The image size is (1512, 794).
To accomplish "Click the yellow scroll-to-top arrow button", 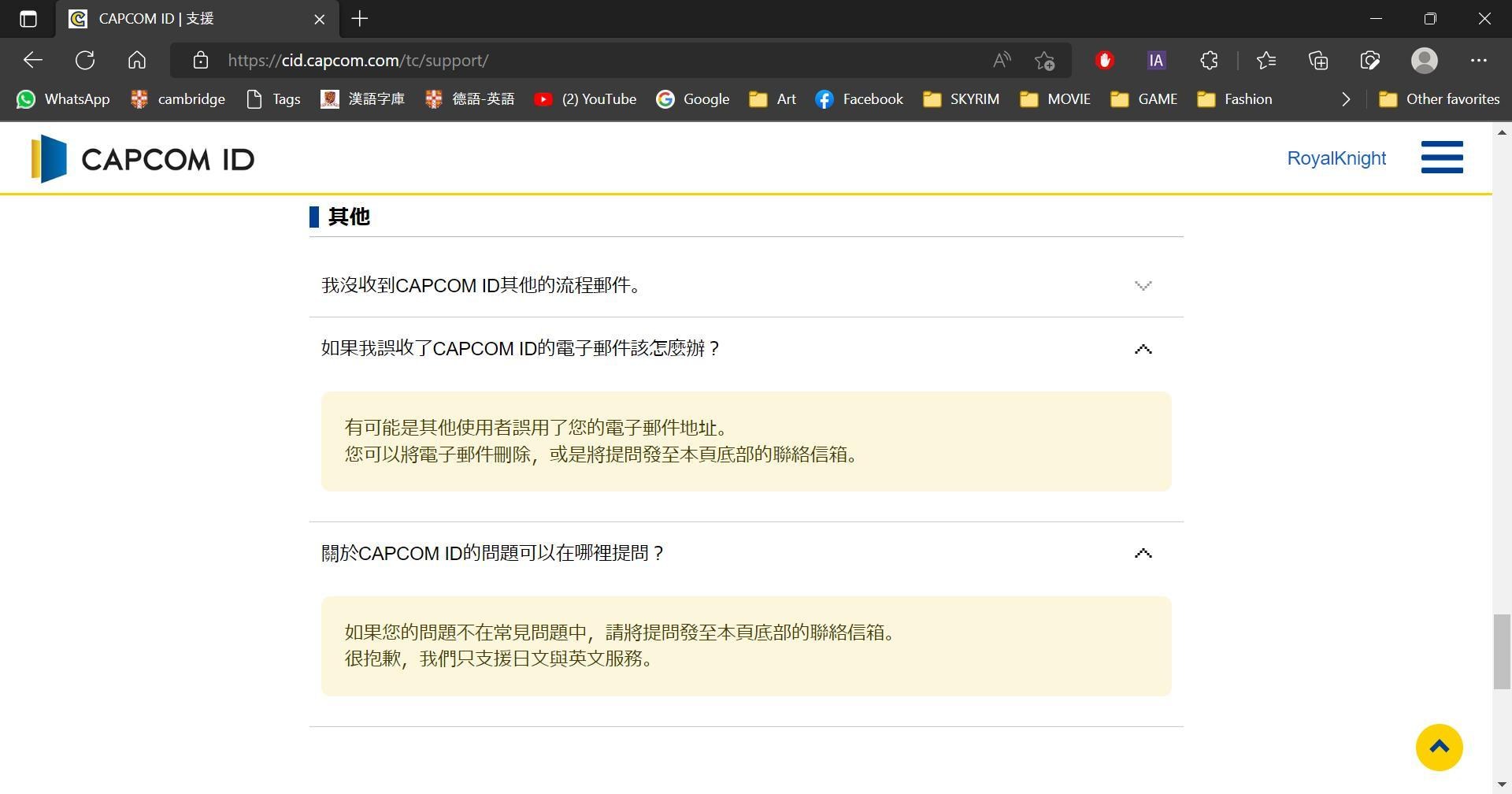I will click(1439, 748).
